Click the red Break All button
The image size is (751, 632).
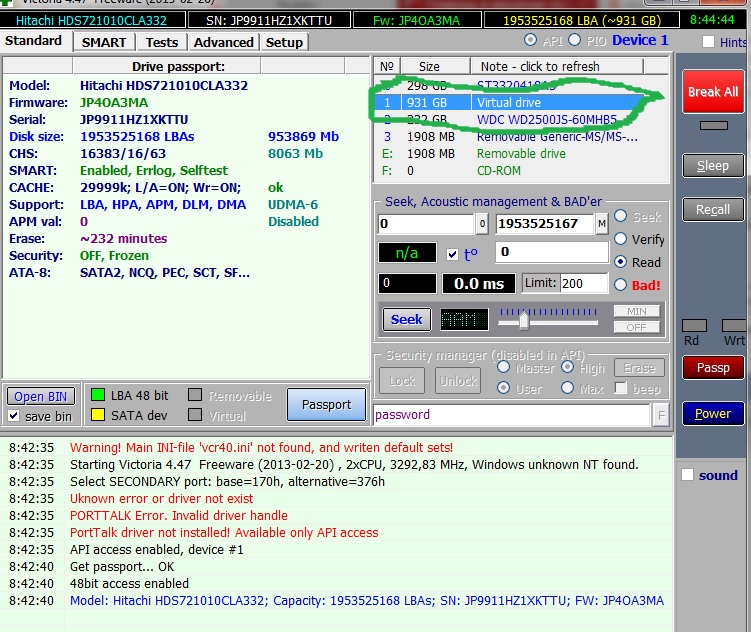tap(713, 91)
